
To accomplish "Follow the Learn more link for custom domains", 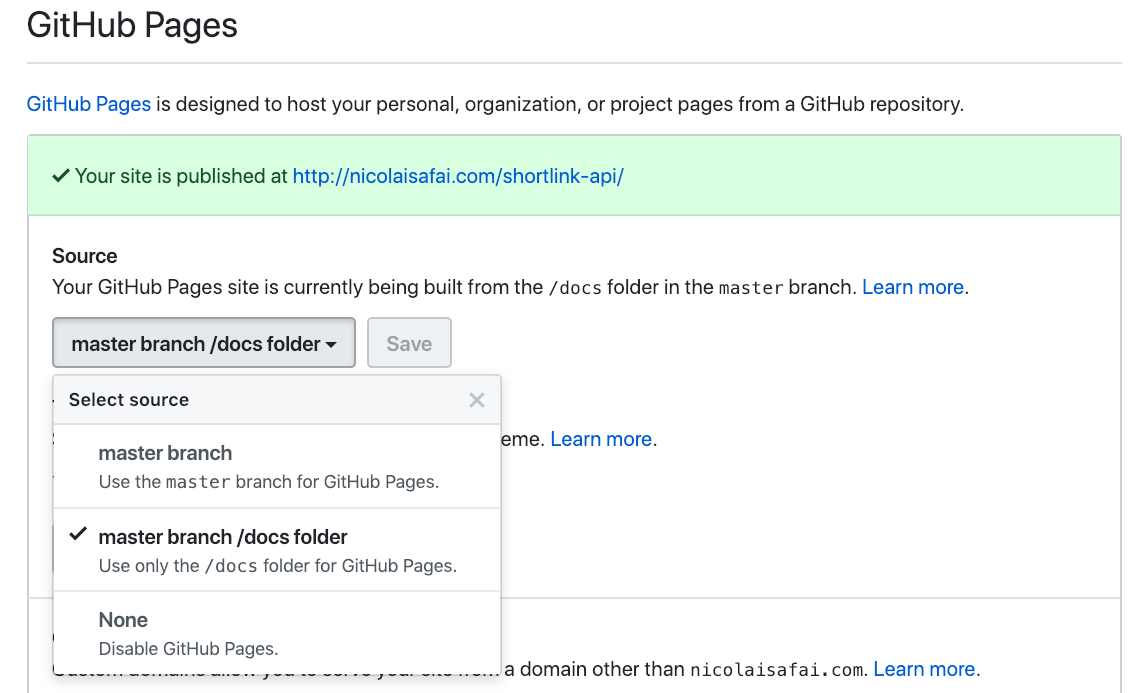I will coord(924,669).
